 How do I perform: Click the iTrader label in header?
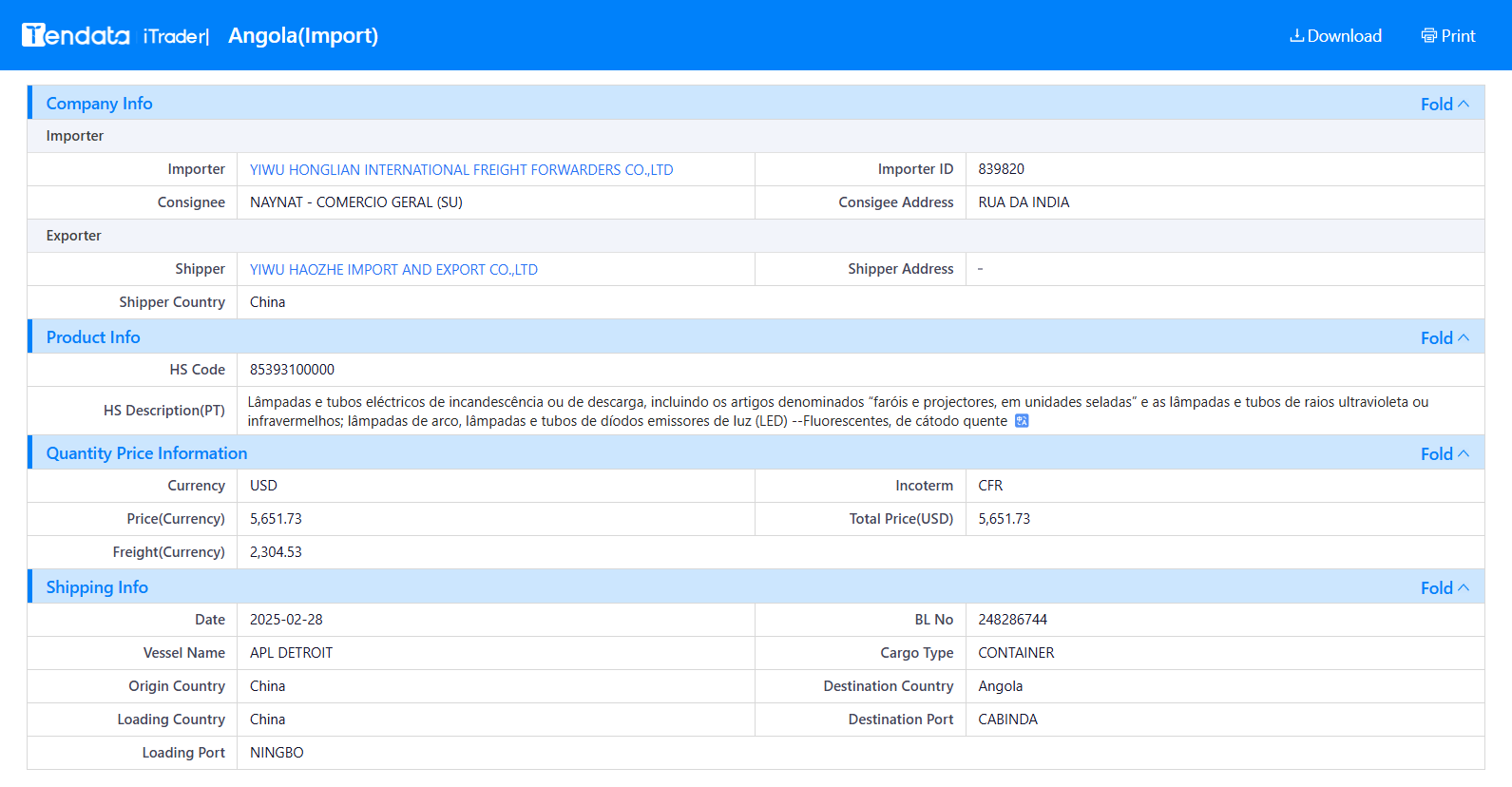point(176,36)
